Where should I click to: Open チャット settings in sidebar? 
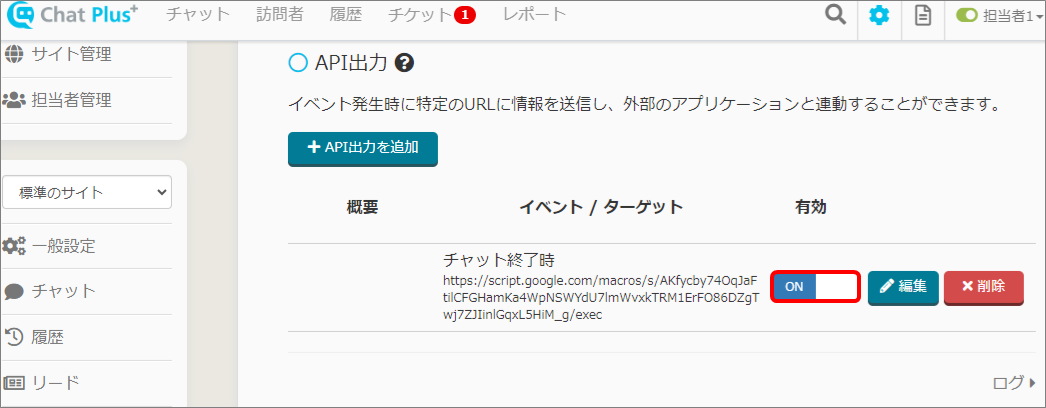pyautogui.click(x=63, y=291)
